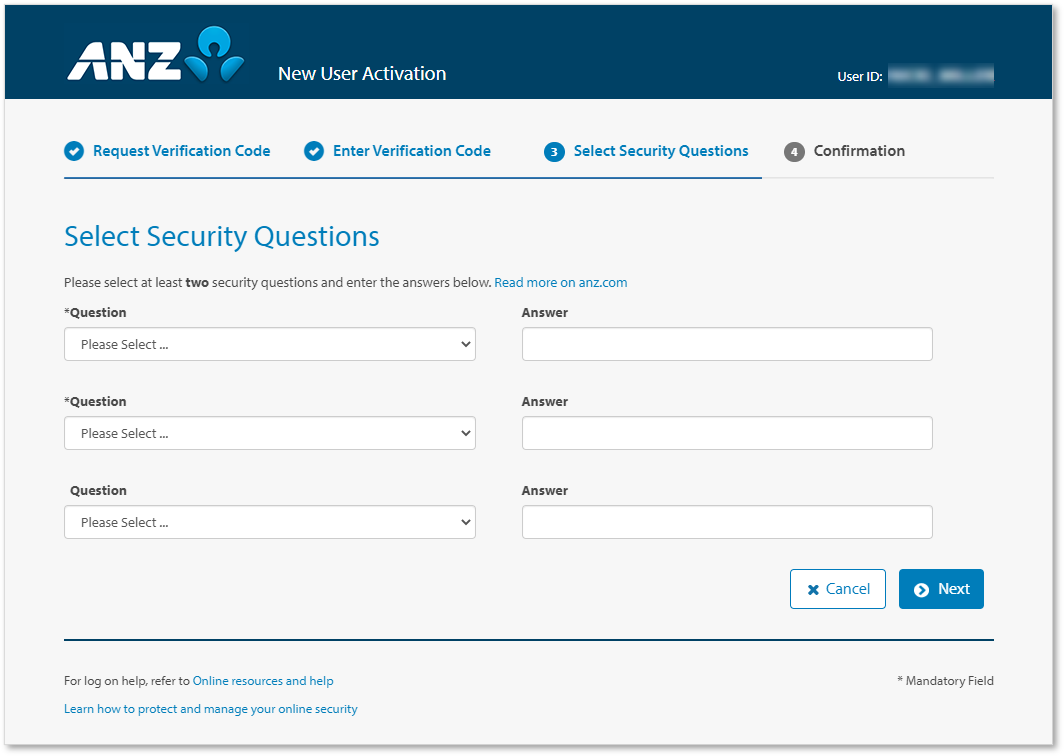Click the checkmark icon on Enter Verification Code
Image resolution: width=1064 pixels, height=756 pixels.
[x=313, y=151]
